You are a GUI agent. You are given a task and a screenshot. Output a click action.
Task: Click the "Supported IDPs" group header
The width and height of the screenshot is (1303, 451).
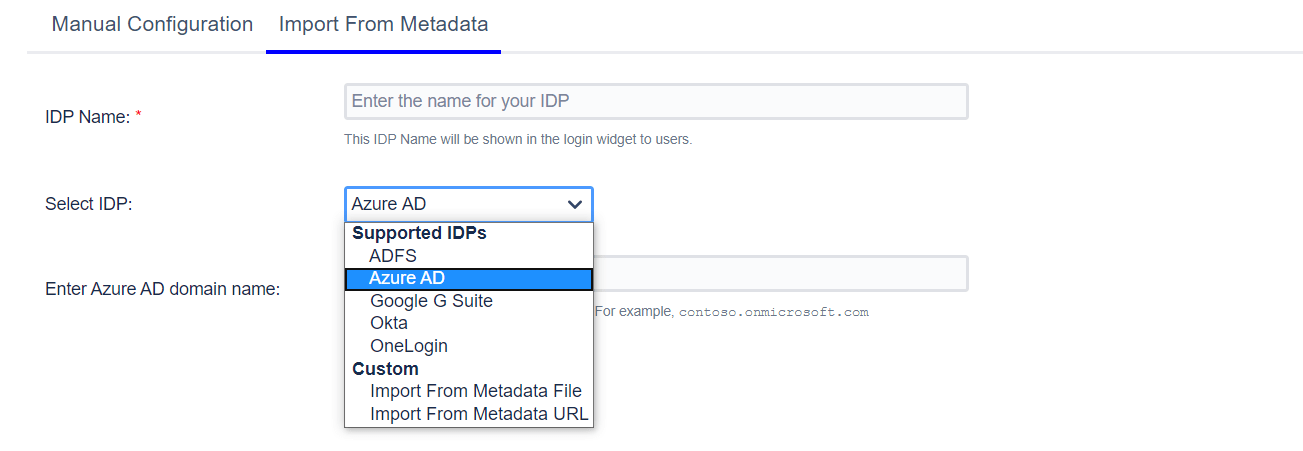tap(419, 233)
